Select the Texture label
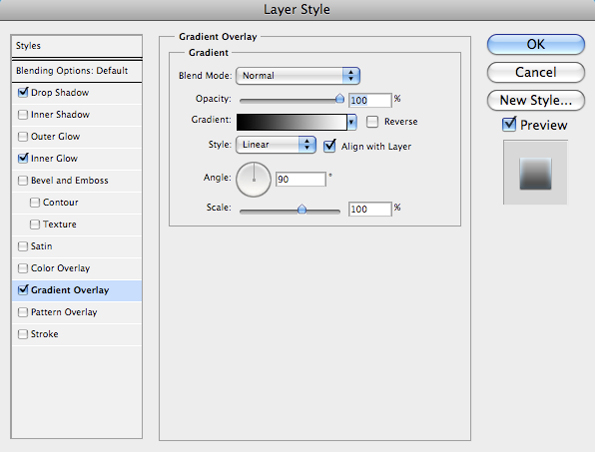Image resolution: width=595 pixels, height=452 pixels. click(60, 225)
